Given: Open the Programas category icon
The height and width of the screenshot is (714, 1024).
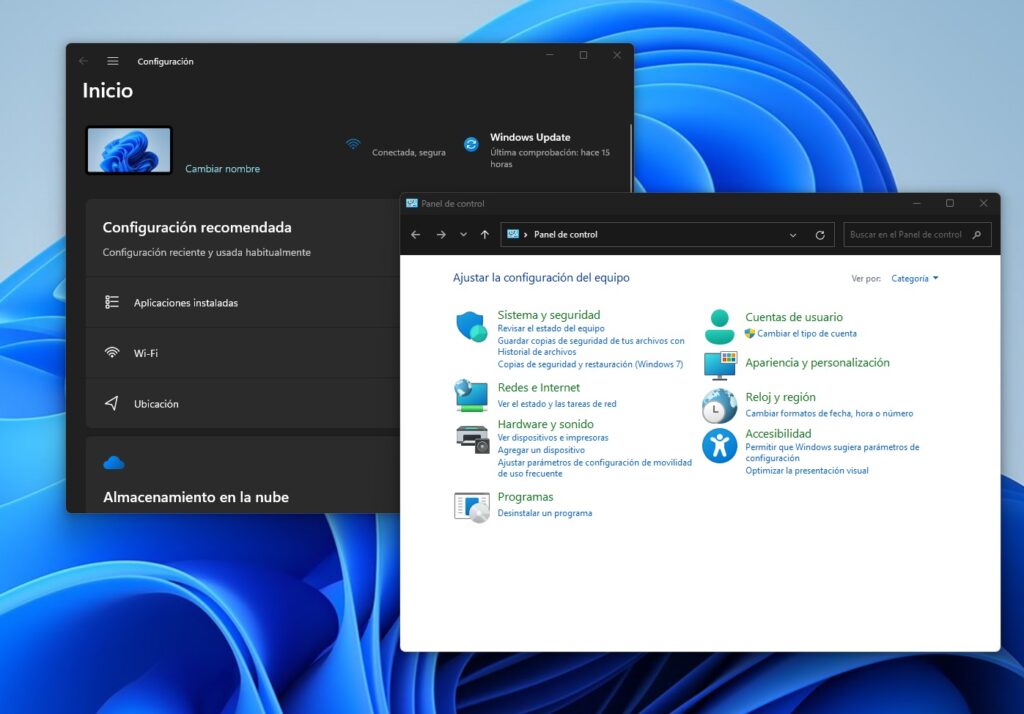Looking at the screenshot, I should pyautogui.click(x=471, y=505).
